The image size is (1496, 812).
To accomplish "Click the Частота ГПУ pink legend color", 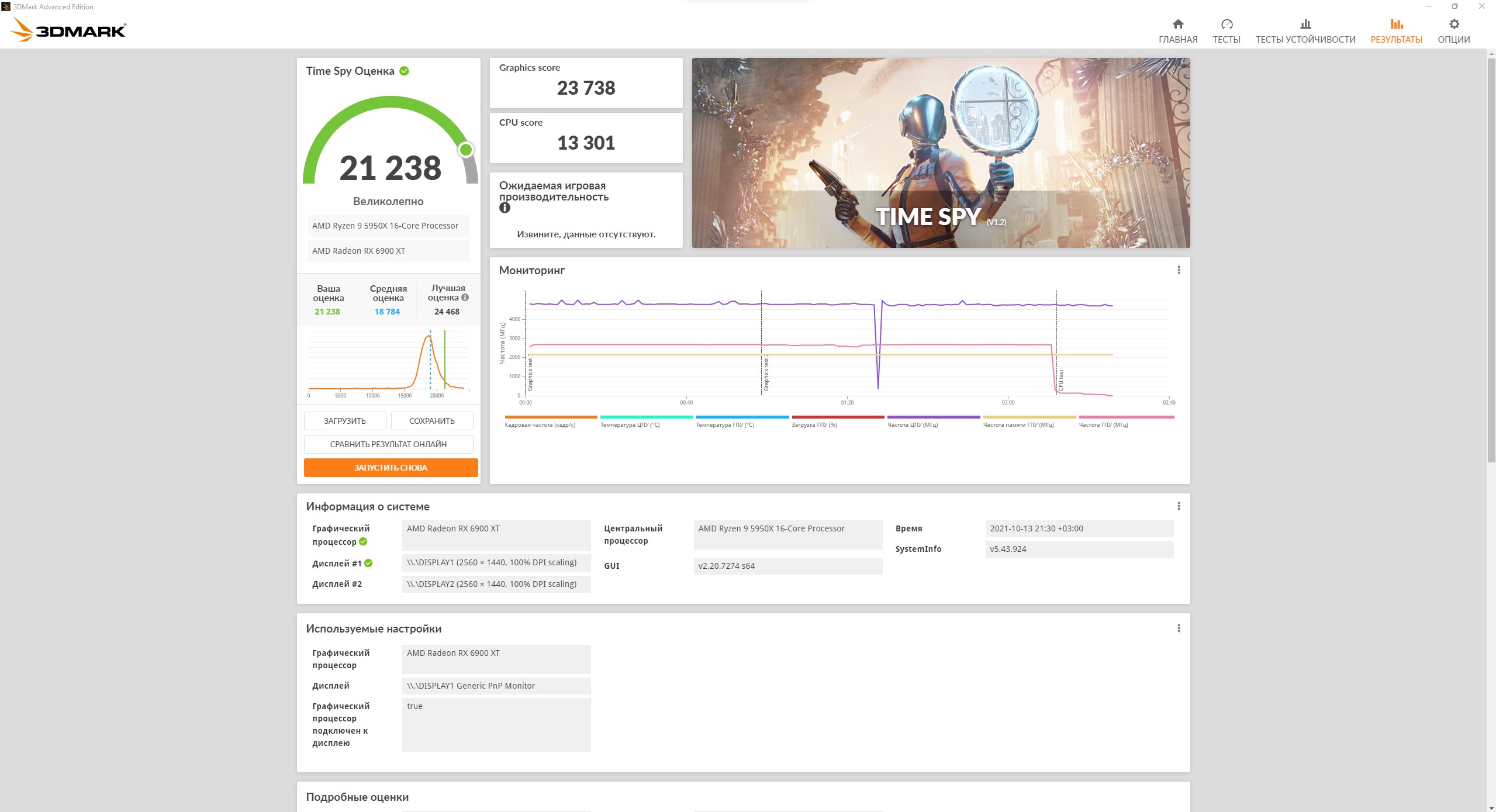I will coord(1126,417).
